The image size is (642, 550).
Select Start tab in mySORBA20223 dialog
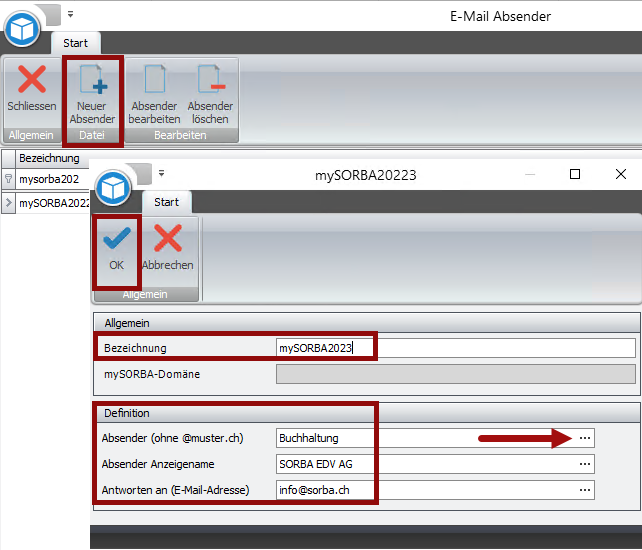[x=166, y=202]
